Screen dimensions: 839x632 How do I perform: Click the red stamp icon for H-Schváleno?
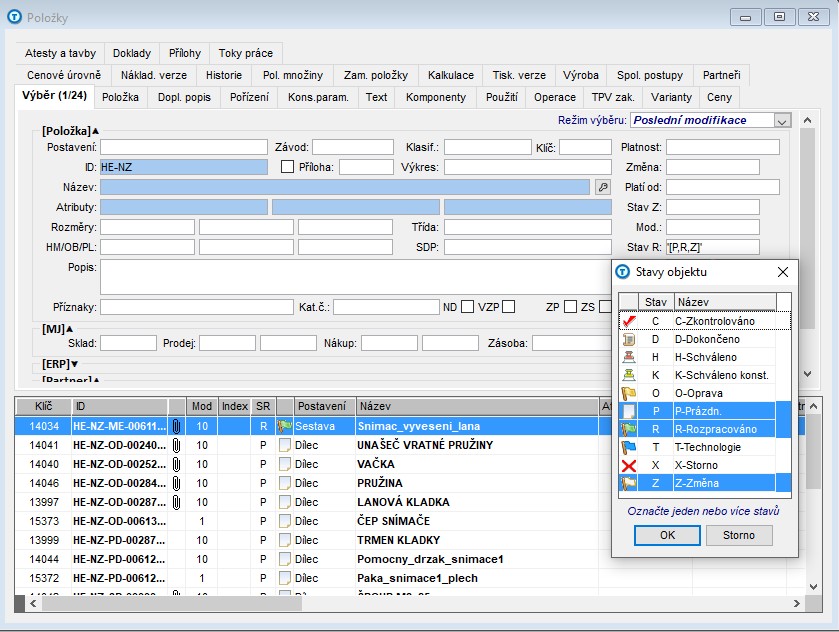pos(629,357)
